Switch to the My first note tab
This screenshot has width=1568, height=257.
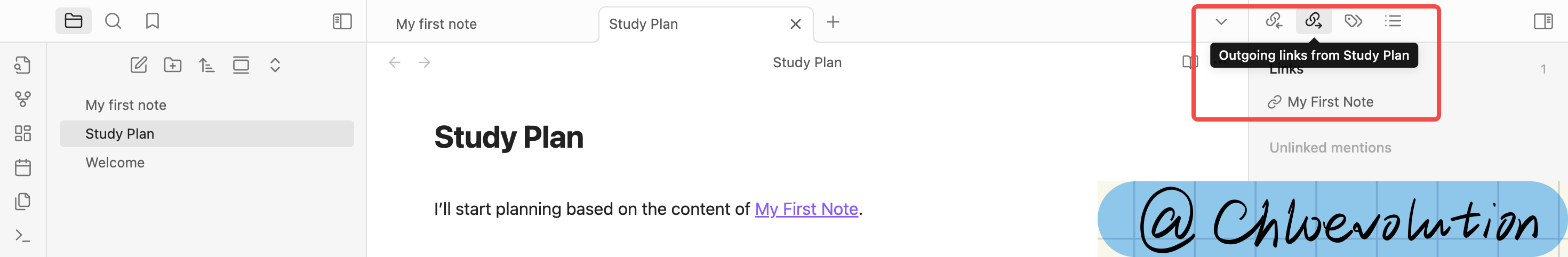point(436,24)
